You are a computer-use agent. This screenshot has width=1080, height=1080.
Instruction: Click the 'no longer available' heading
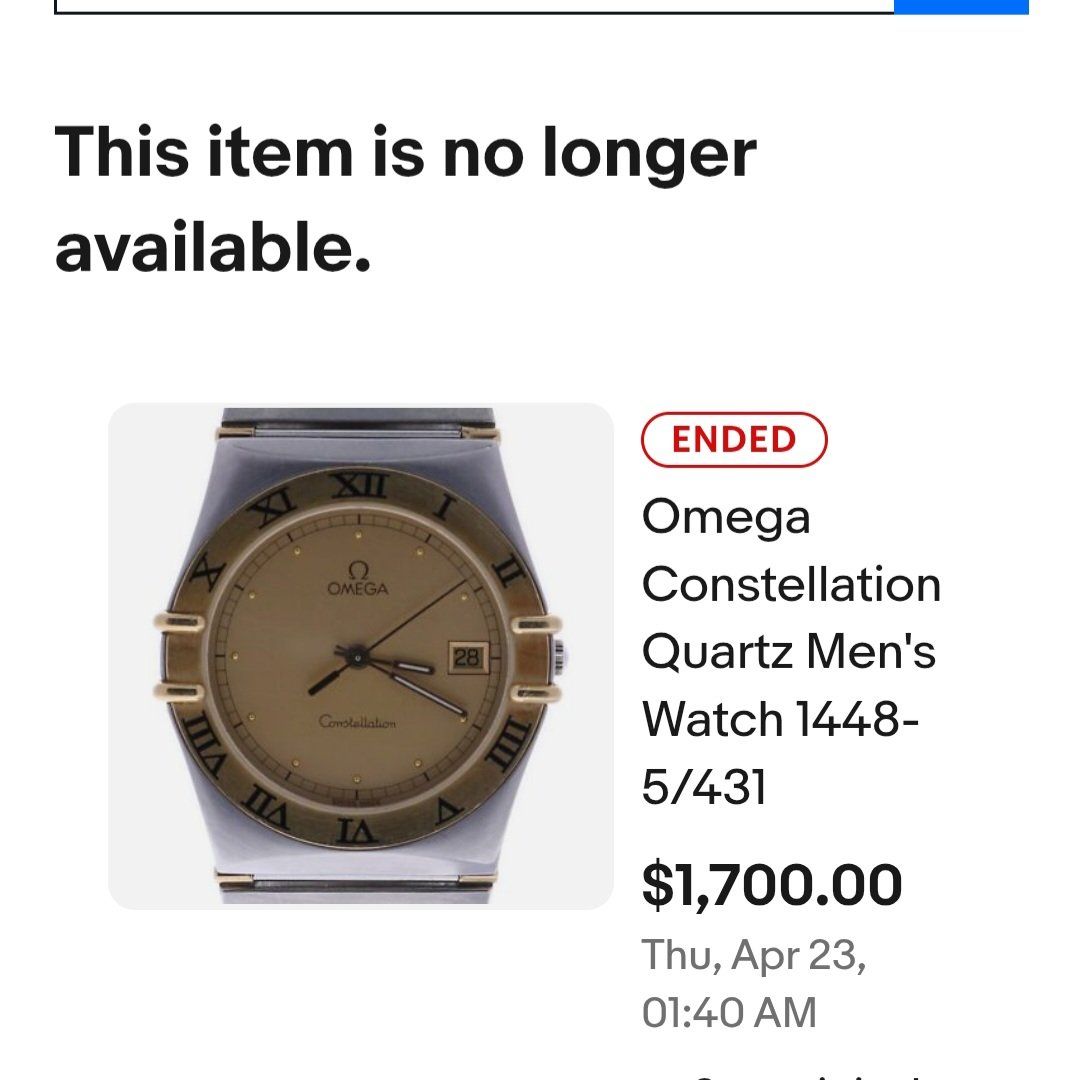pos(405,199)
